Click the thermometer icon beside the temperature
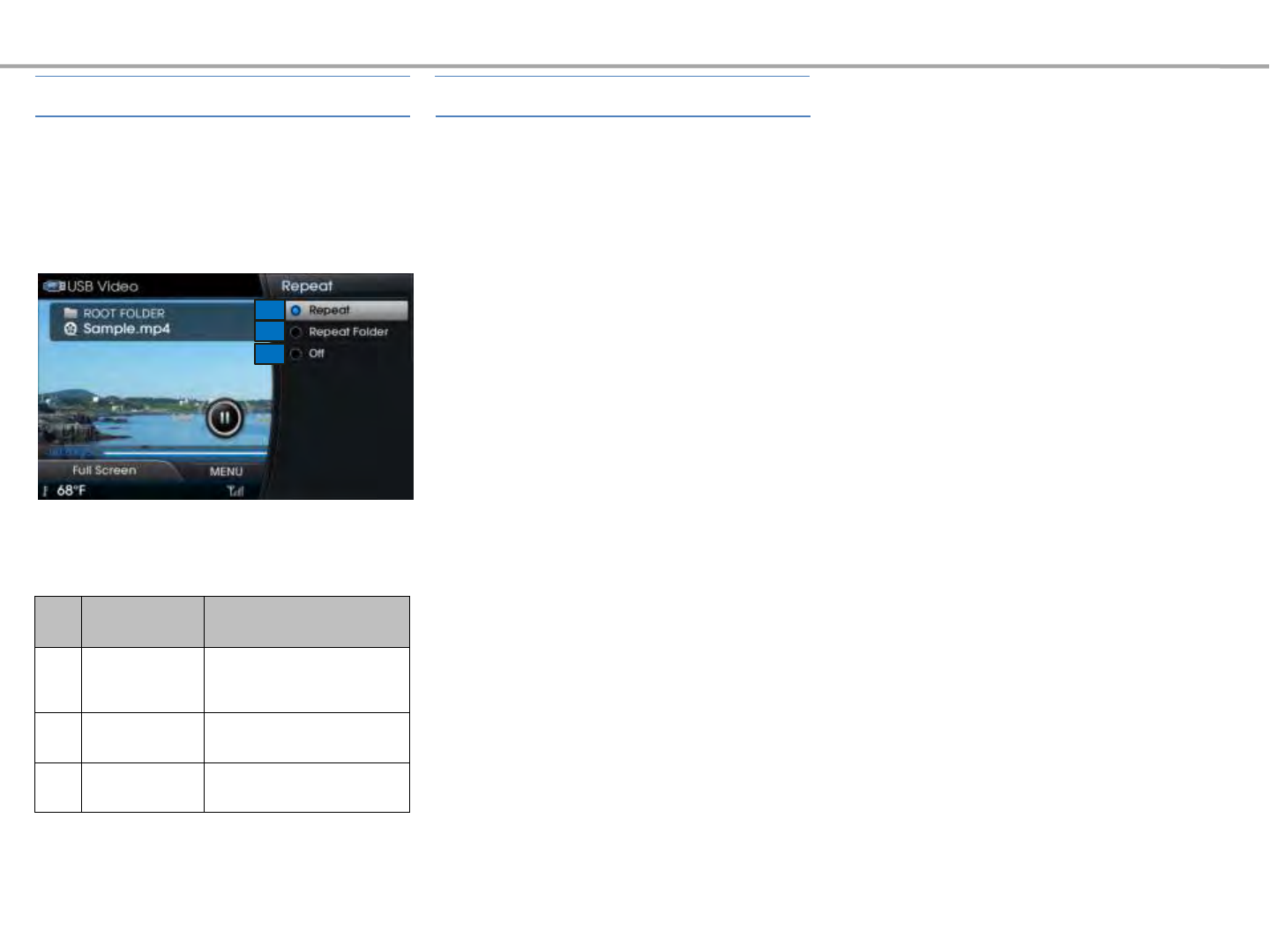 46,490
